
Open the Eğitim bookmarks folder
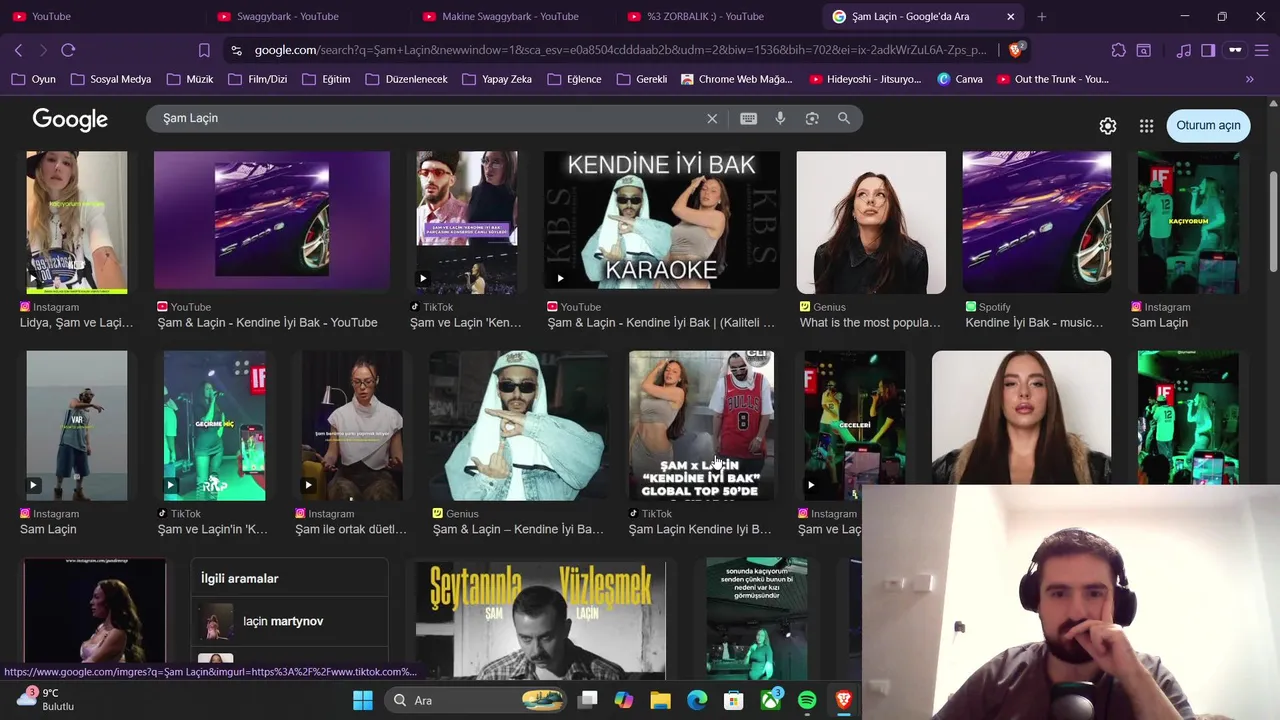click(x=326, y=79)
